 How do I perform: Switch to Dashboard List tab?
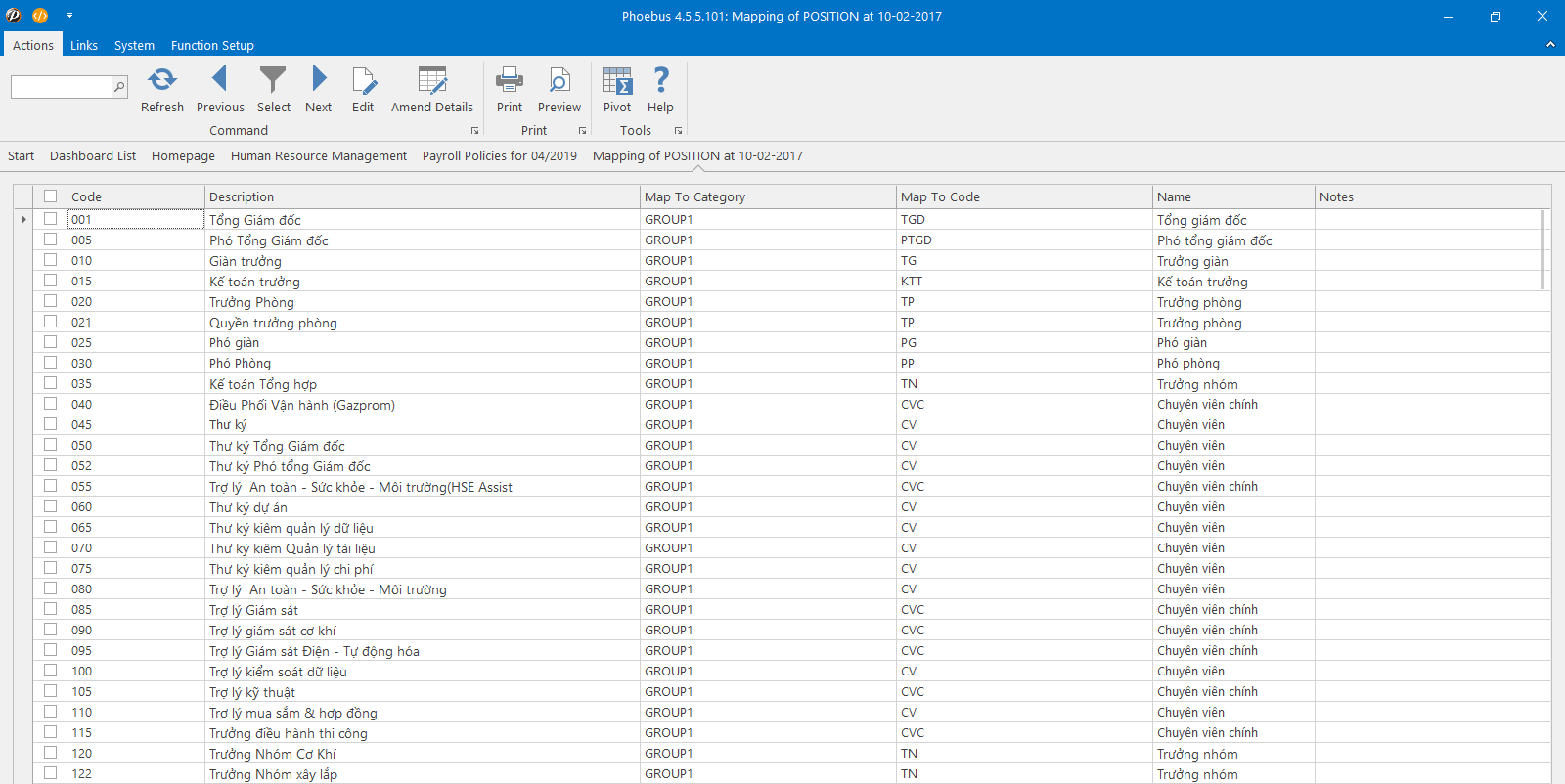tap(93, 155)
